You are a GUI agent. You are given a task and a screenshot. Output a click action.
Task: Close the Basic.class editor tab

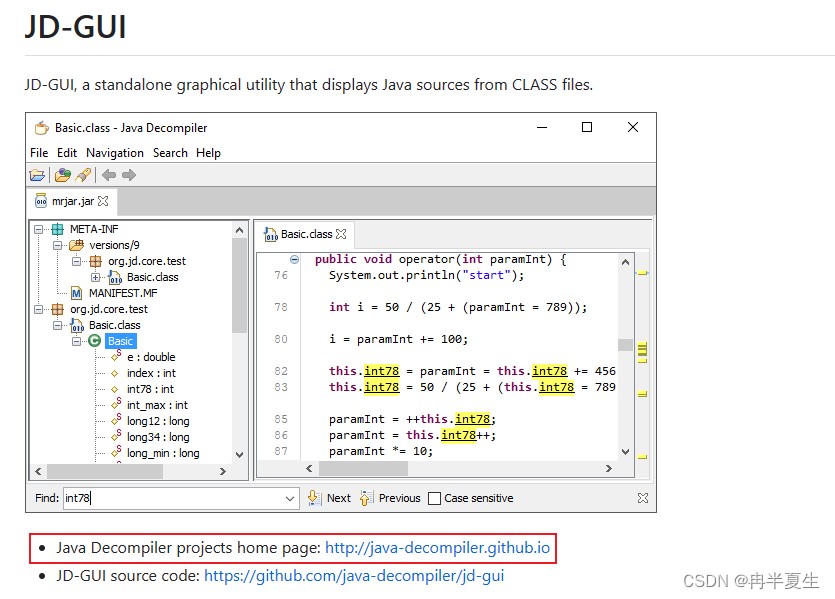pyautogui.click(x=341, y=234)
